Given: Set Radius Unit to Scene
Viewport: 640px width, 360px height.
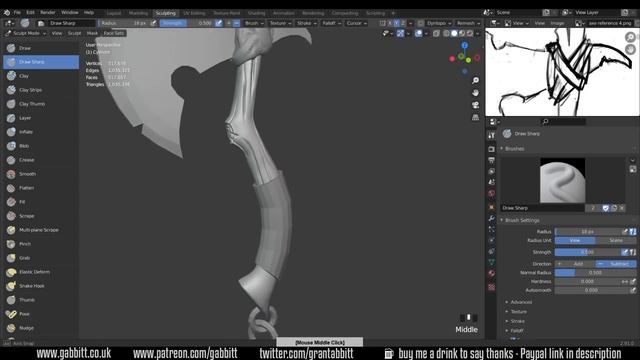Looking at the screenshot, I should pyautogui.click(x=616, y=240).
